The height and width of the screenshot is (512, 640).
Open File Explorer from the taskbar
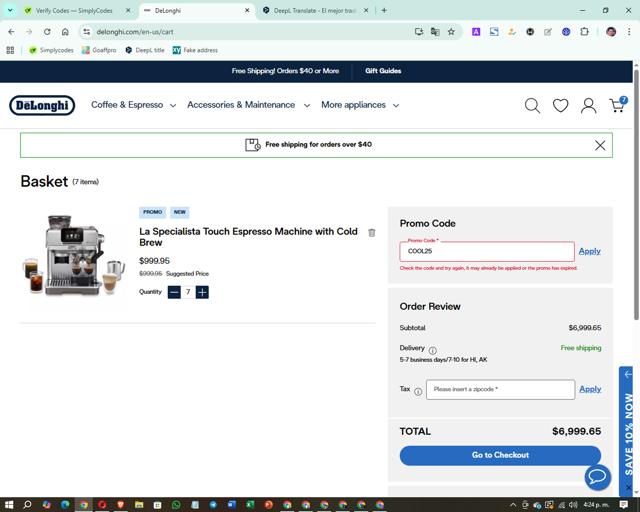[x=139, y=505]
